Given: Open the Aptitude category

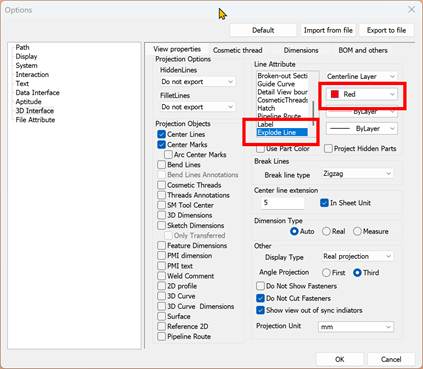Looking at the screenshot, I should click(x=28, y=101).
